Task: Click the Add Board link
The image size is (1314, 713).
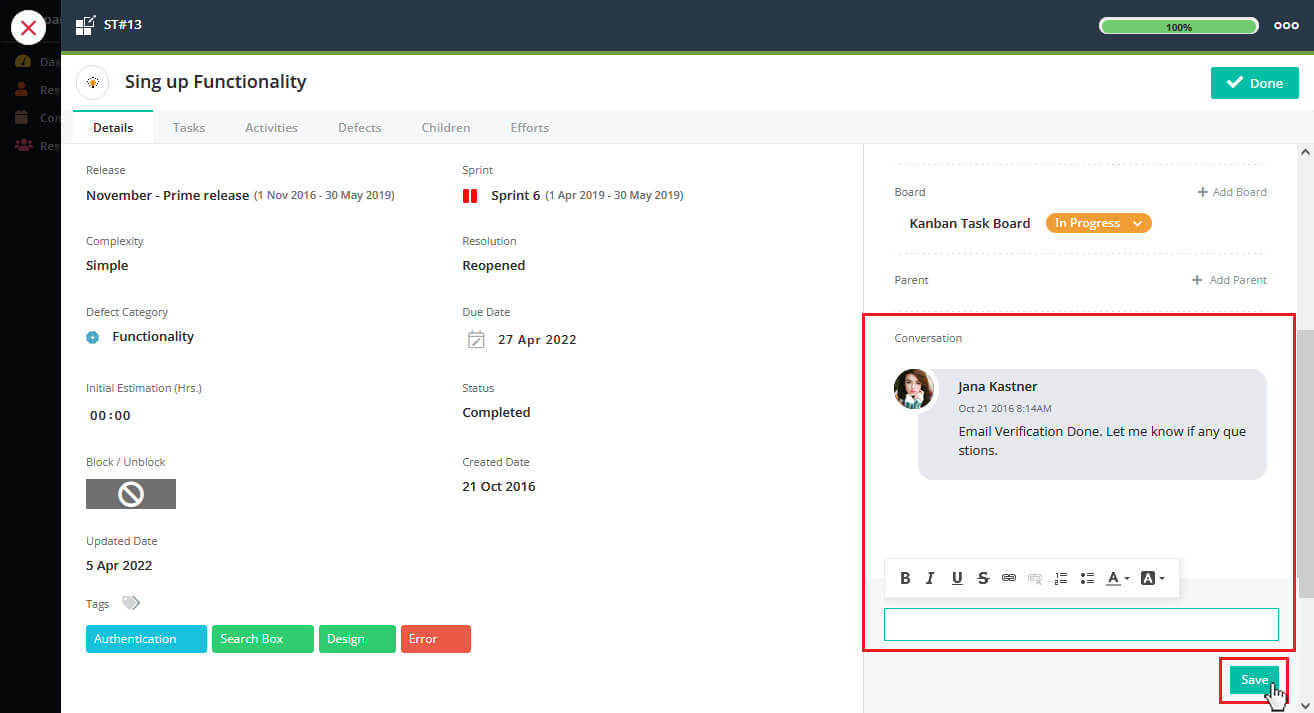Action: 1232,192
